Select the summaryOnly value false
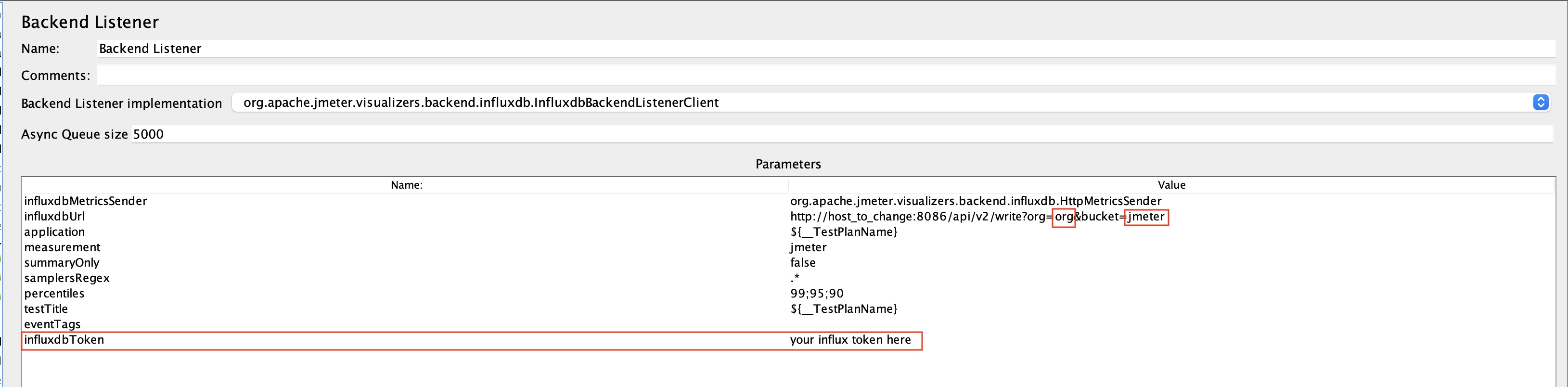 [803, 263]
